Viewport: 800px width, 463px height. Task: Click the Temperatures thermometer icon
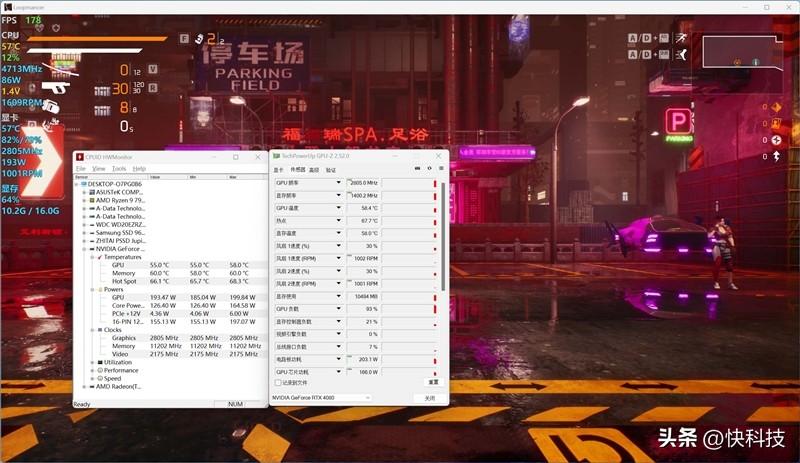click(100, 257)
